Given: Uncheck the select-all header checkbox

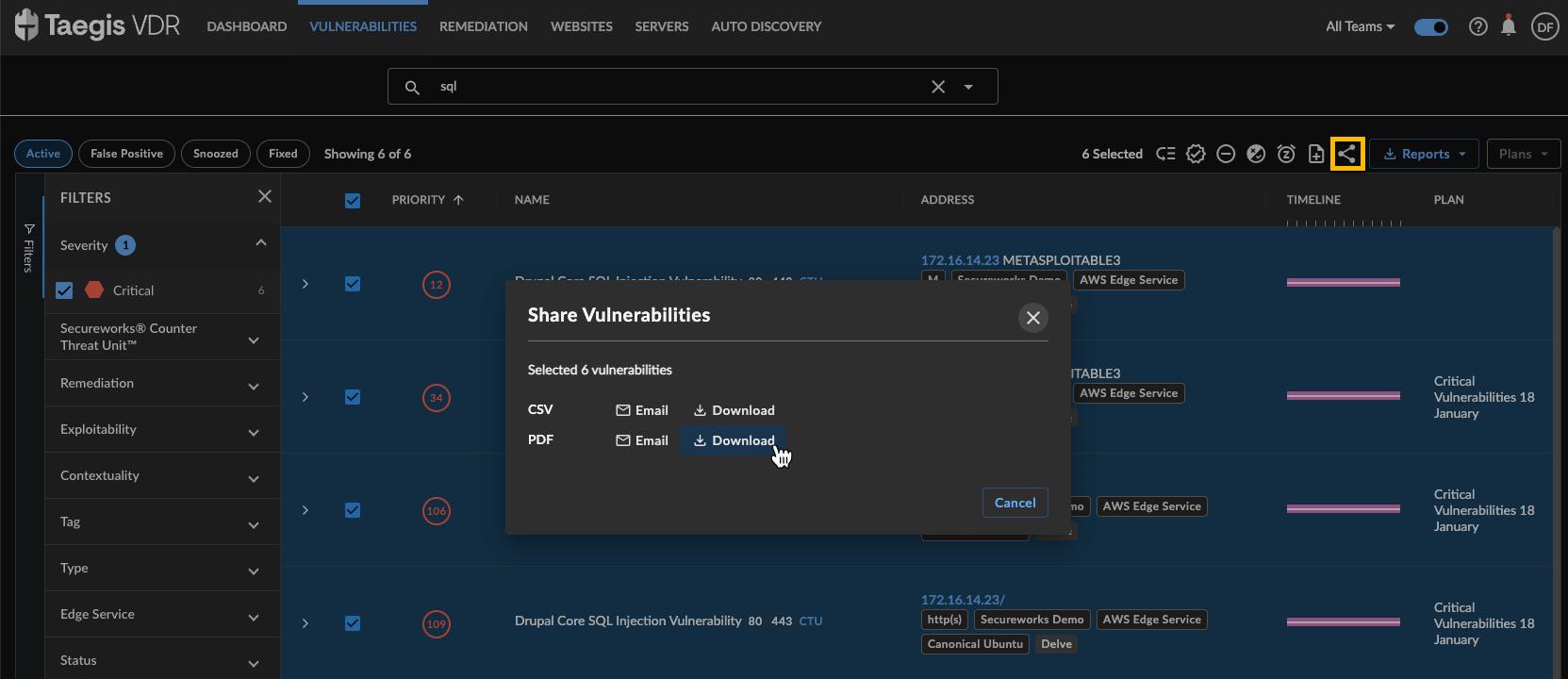Looking at the screenshot, I should (353, 201).
